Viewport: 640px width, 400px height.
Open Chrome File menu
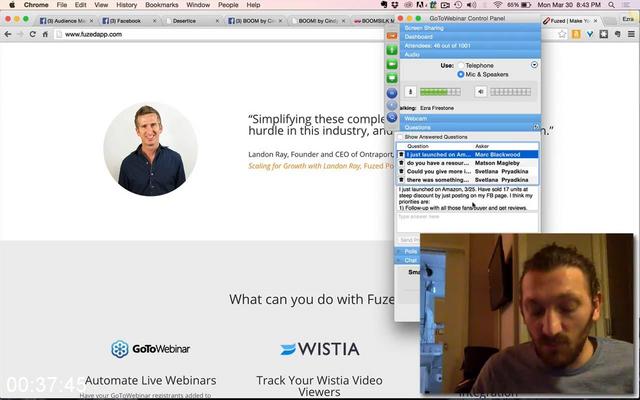tap(62, 5)
